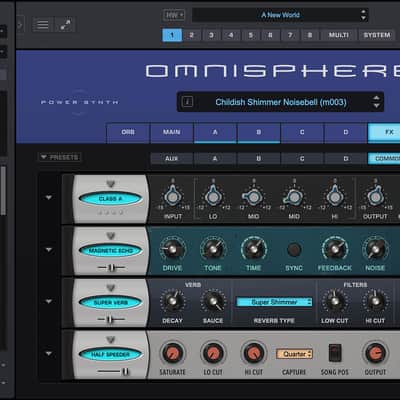
Task: Select part 3 button
Action: point(211,35)
